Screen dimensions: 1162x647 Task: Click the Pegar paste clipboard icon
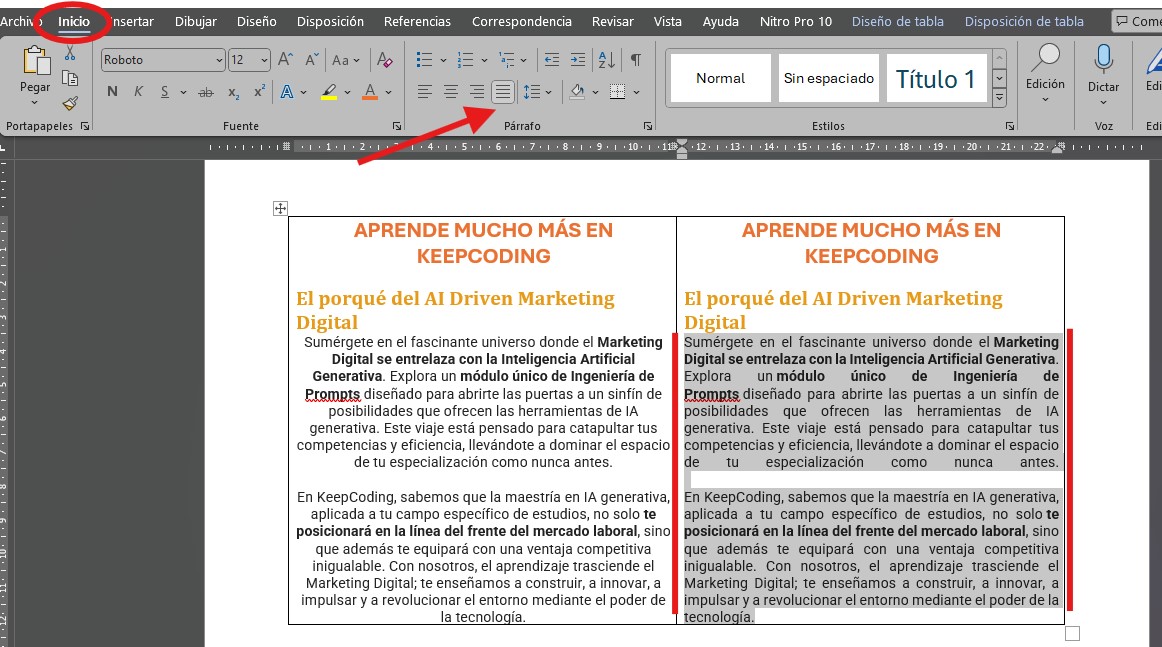[35, 61]
